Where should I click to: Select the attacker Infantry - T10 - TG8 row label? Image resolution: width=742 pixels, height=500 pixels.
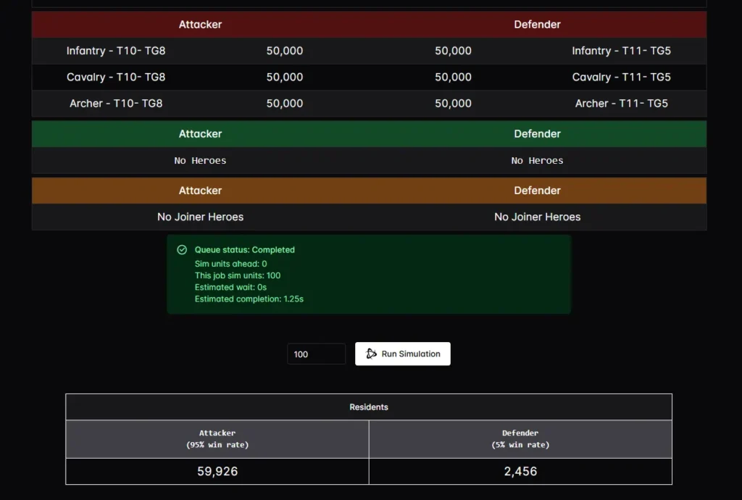116,51
